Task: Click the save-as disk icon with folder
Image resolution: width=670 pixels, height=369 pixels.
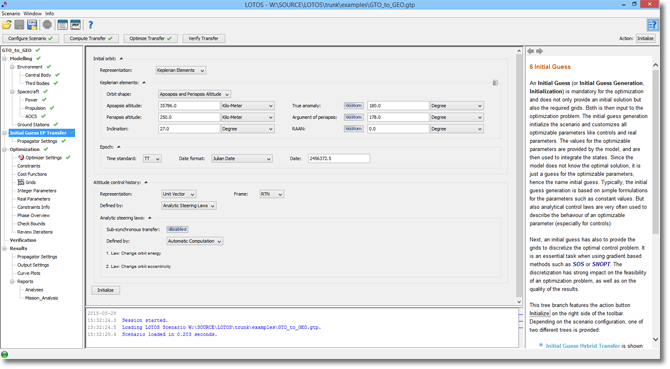Action: [x=32, y=25]
